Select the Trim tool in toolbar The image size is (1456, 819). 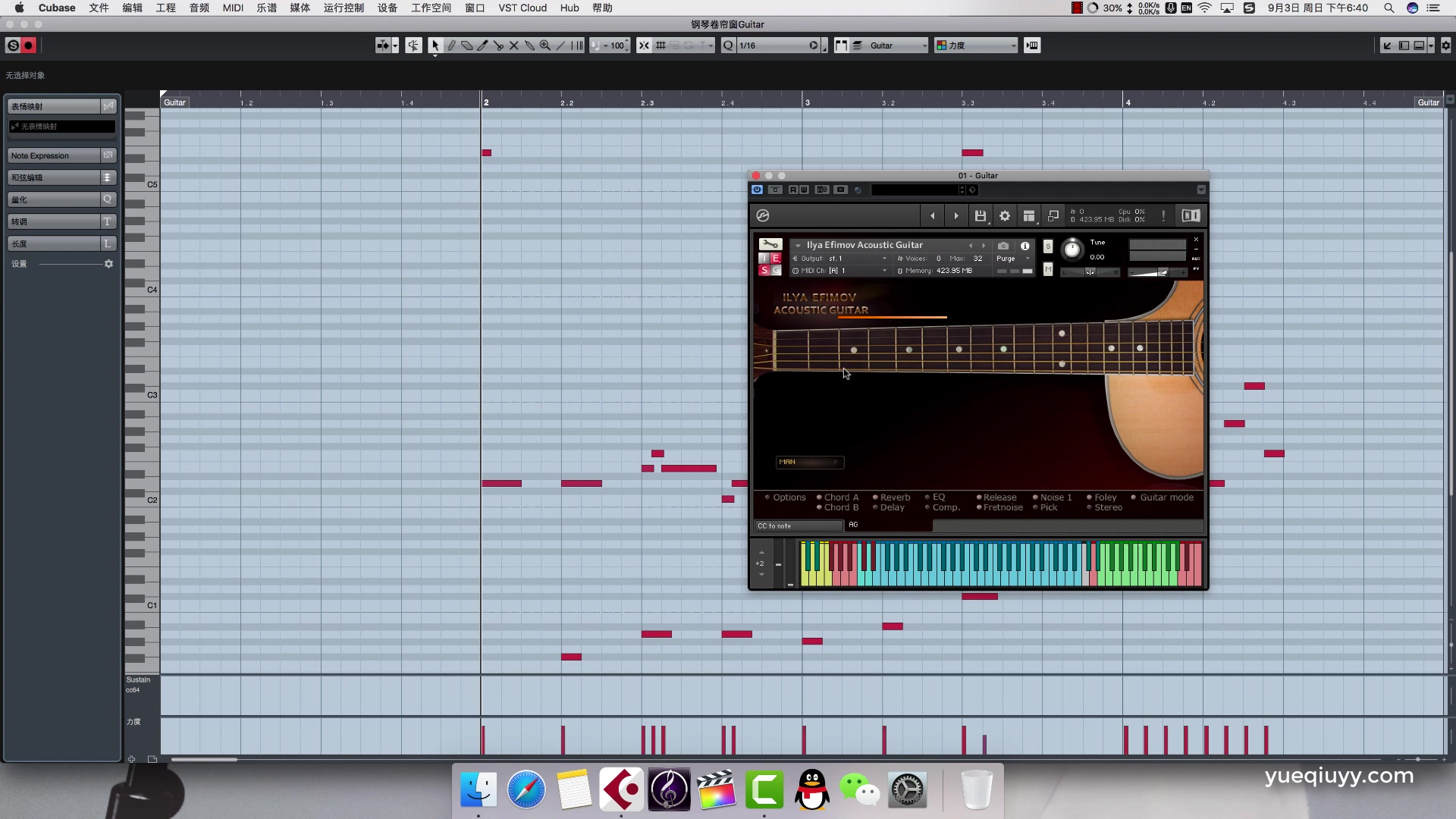click(x=482, y=45)
